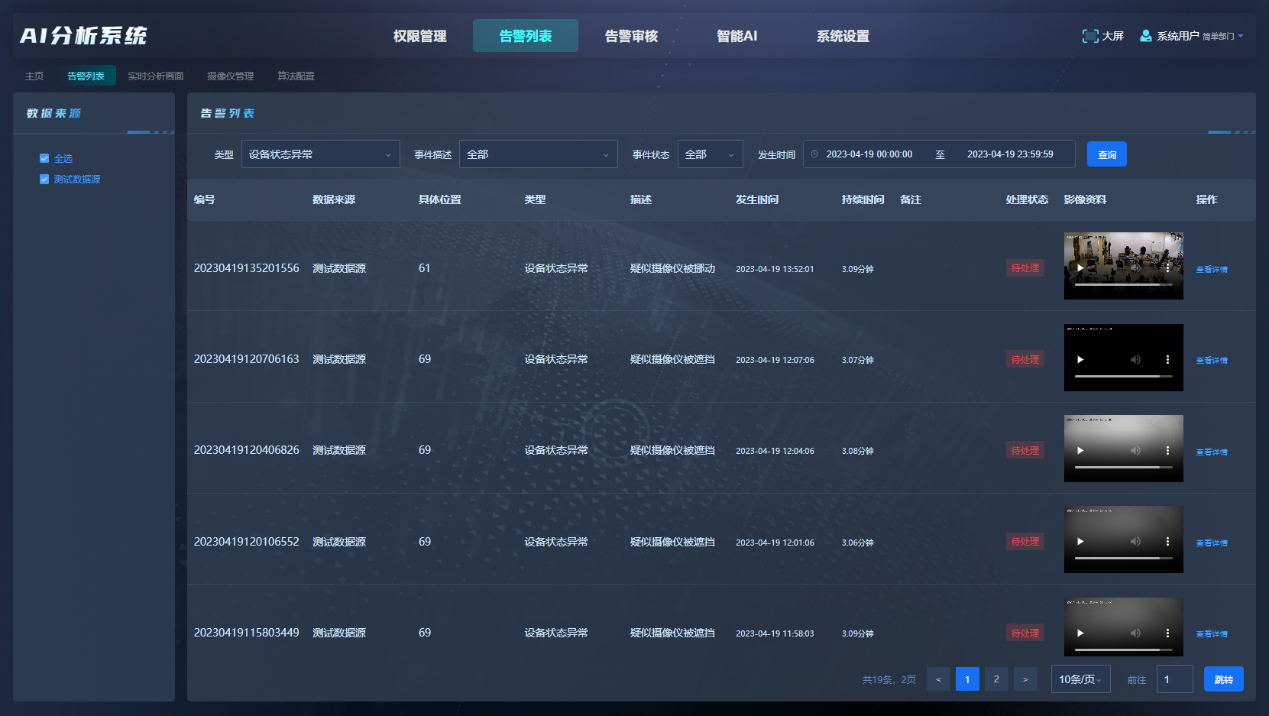The width and height of the screenshot is (1269, 716).
Task: Click the video progress bar of alarm 20230419135201556
Action: (x=1118, y=285)
